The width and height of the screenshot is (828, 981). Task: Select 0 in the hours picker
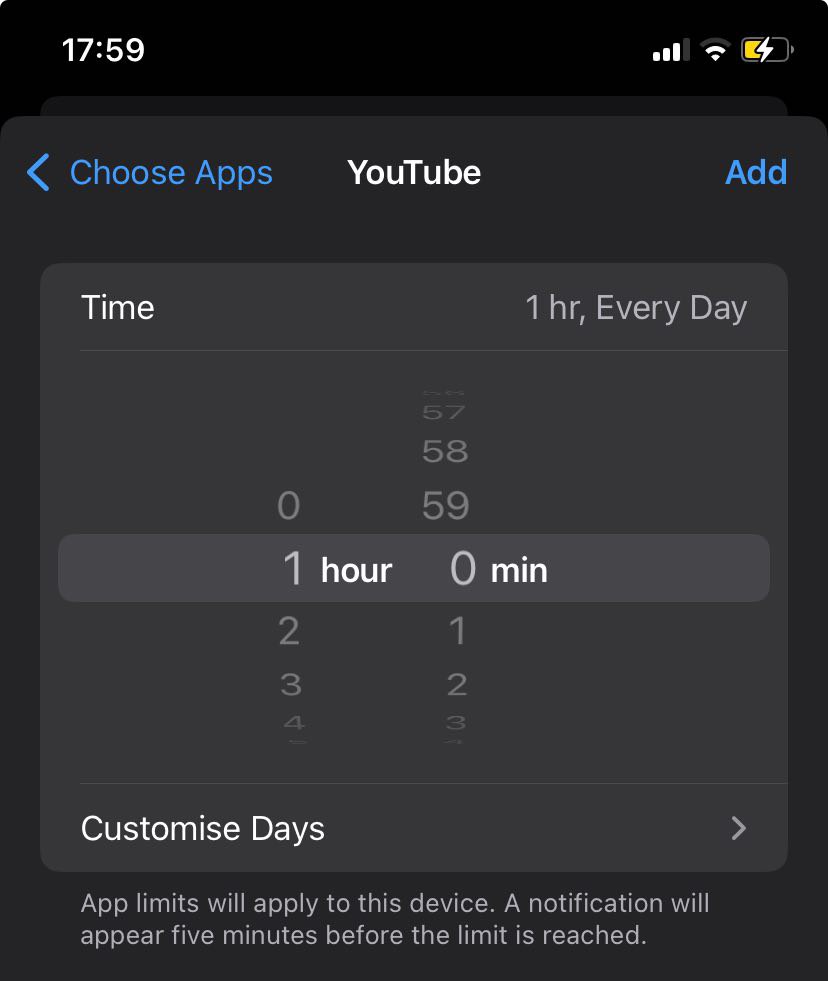288,506
